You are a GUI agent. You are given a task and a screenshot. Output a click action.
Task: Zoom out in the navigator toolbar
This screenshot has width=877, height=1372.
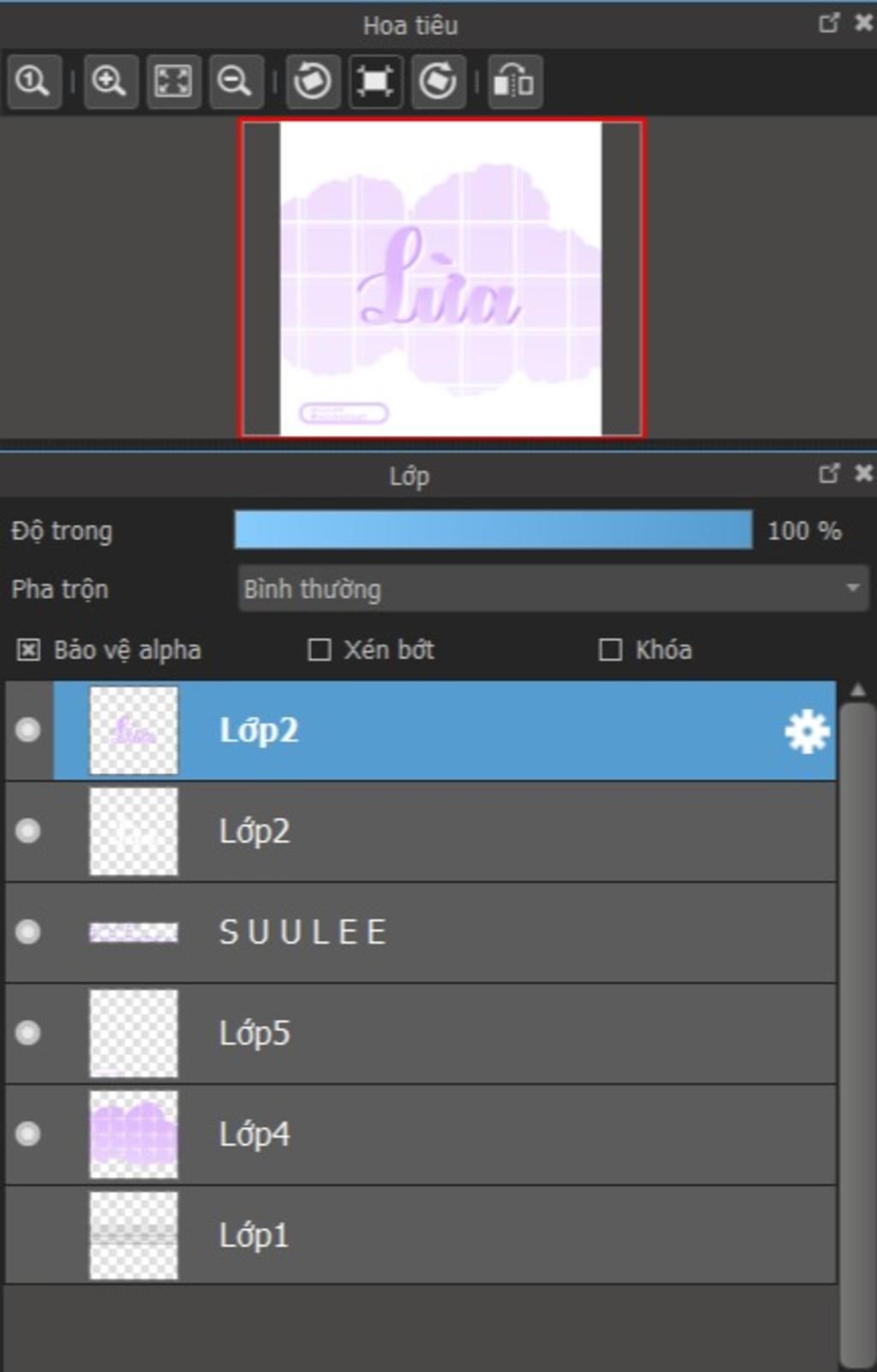(235, 82)
